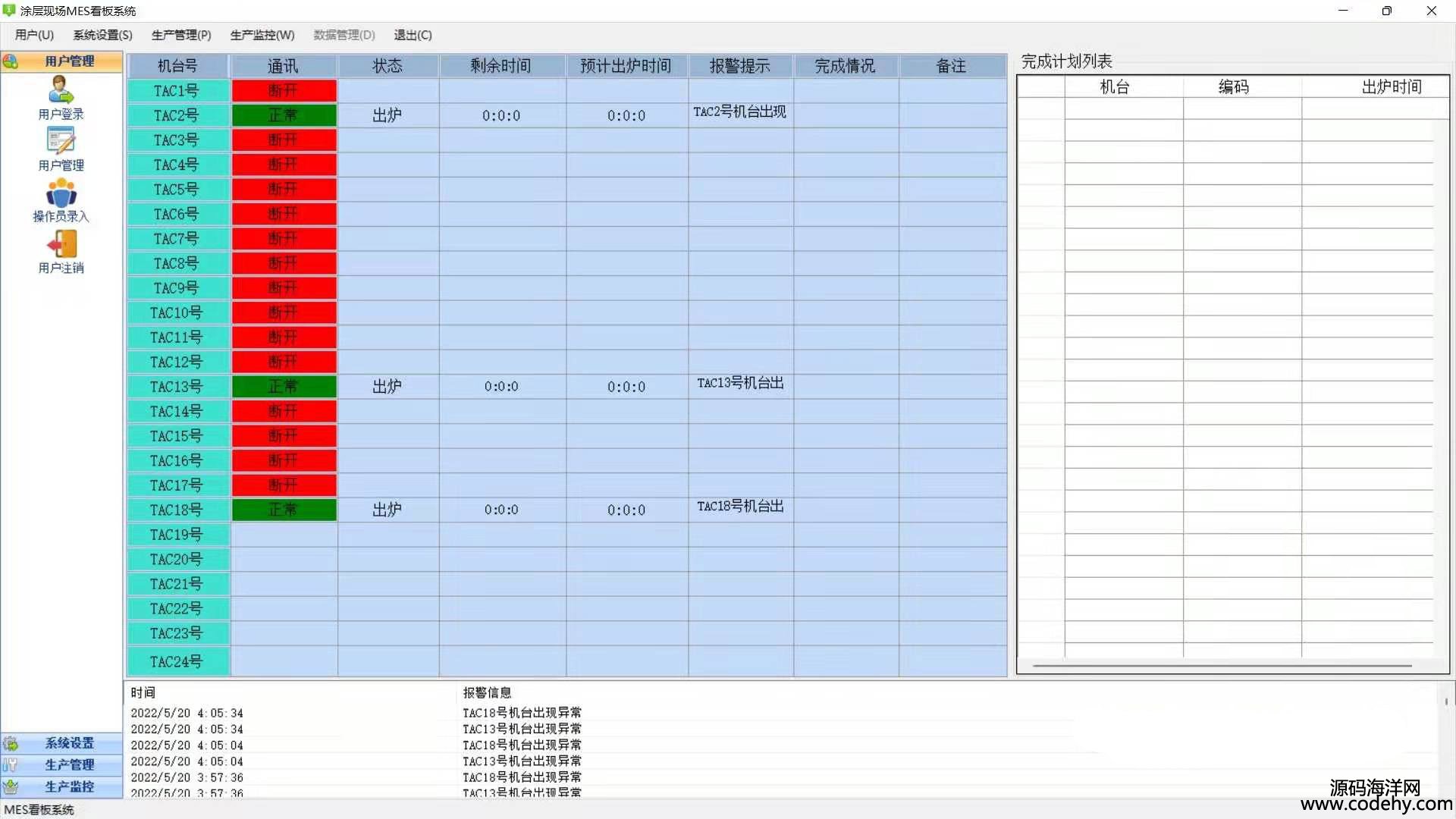Select the TAC9号 machine cell
This screenshot has width=1456, height=819.
pyautogui.click(x=177, y=288)
